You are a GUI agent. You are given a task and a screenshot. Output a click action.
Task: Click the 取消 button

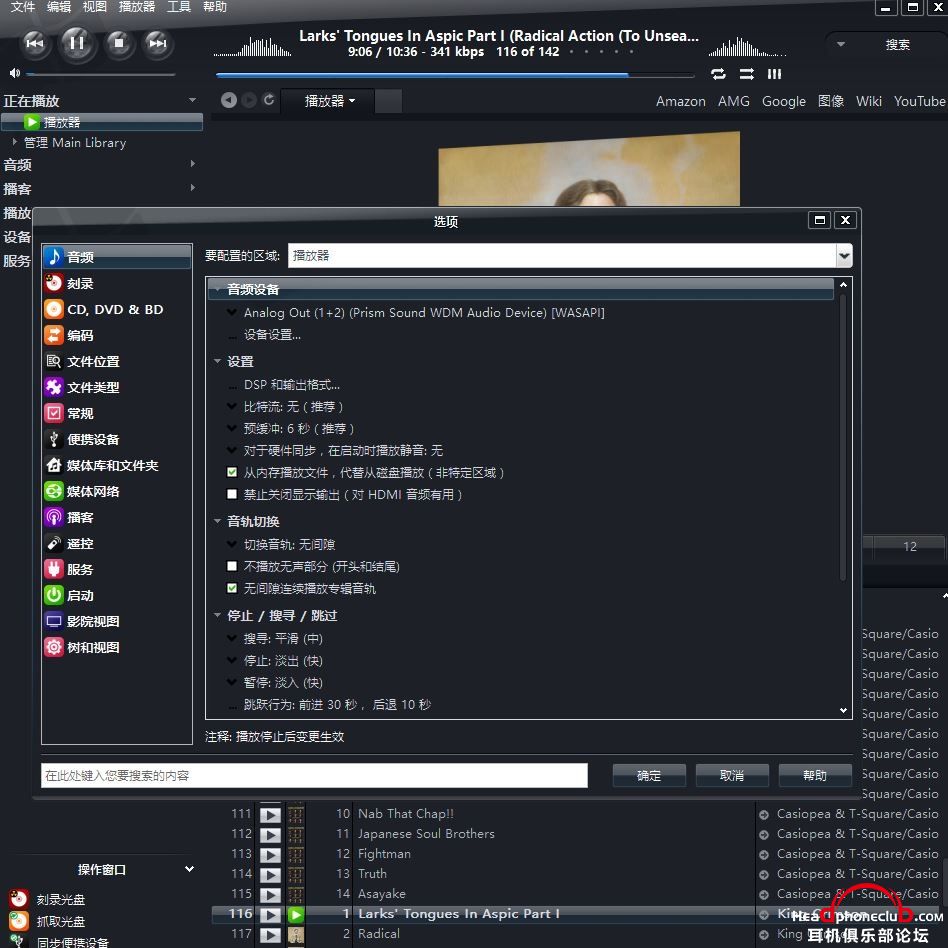tap(732, 775)
